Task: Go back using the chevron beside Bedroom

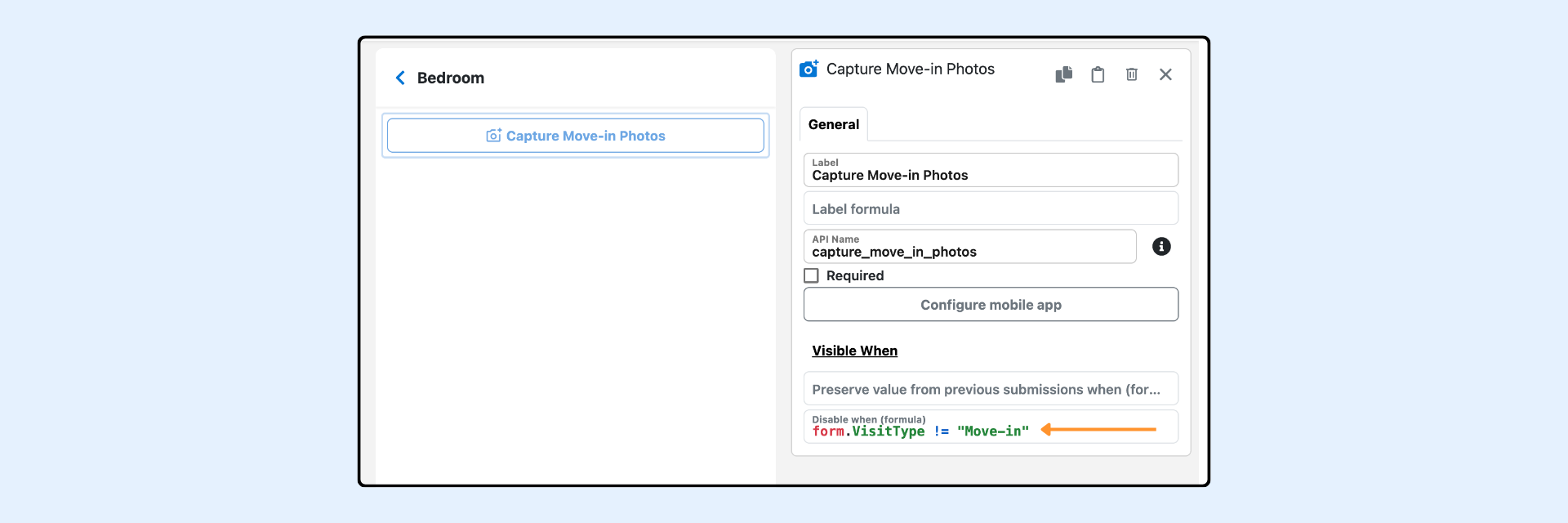Action: coord(400,78)
